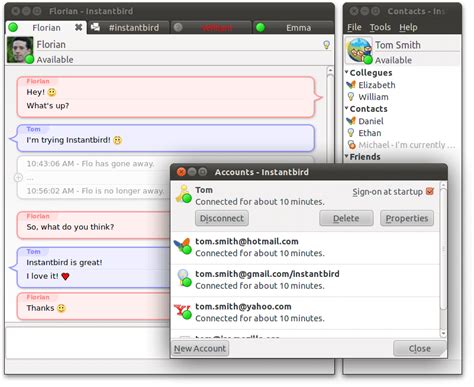The width and height of the screenshot is (474, 387).
Task: Toggle the Sign-on at startup checkbox
Action: pyautogui.click(x=430, y=191)
